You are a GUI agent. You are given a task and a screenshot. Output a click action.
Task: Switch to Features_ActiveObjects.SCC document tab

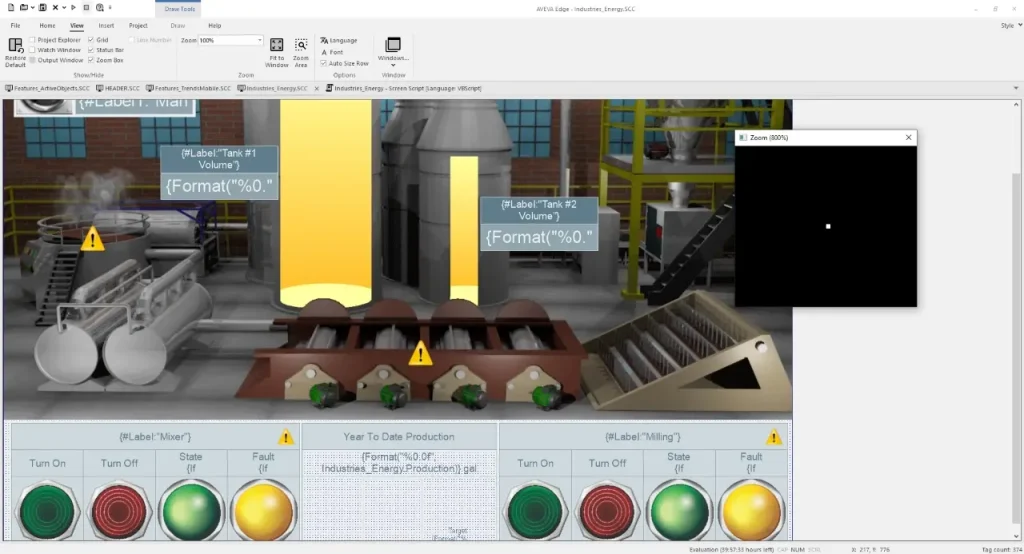tap(47, 88)
